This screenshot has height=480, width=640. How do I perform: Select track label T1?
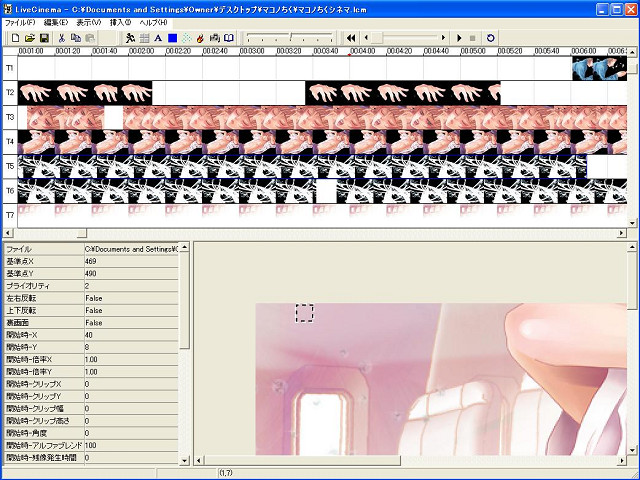pos(10,68)
